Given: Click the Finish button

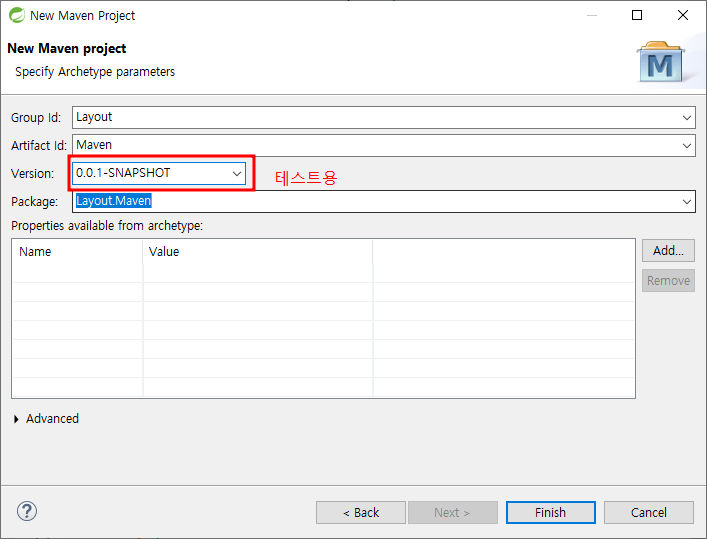Looking at the screenshot, I should (x=551, y=512).
